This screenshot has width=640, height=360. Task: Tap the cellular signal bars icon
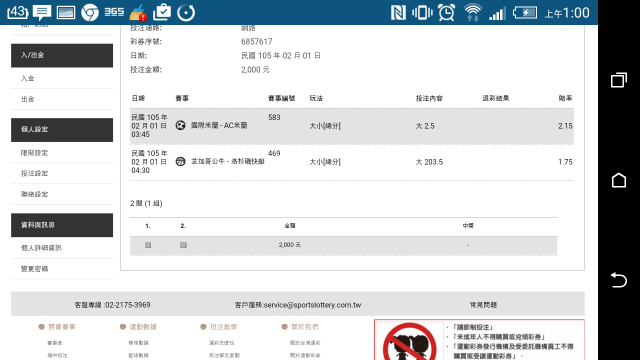coord(498,13)
